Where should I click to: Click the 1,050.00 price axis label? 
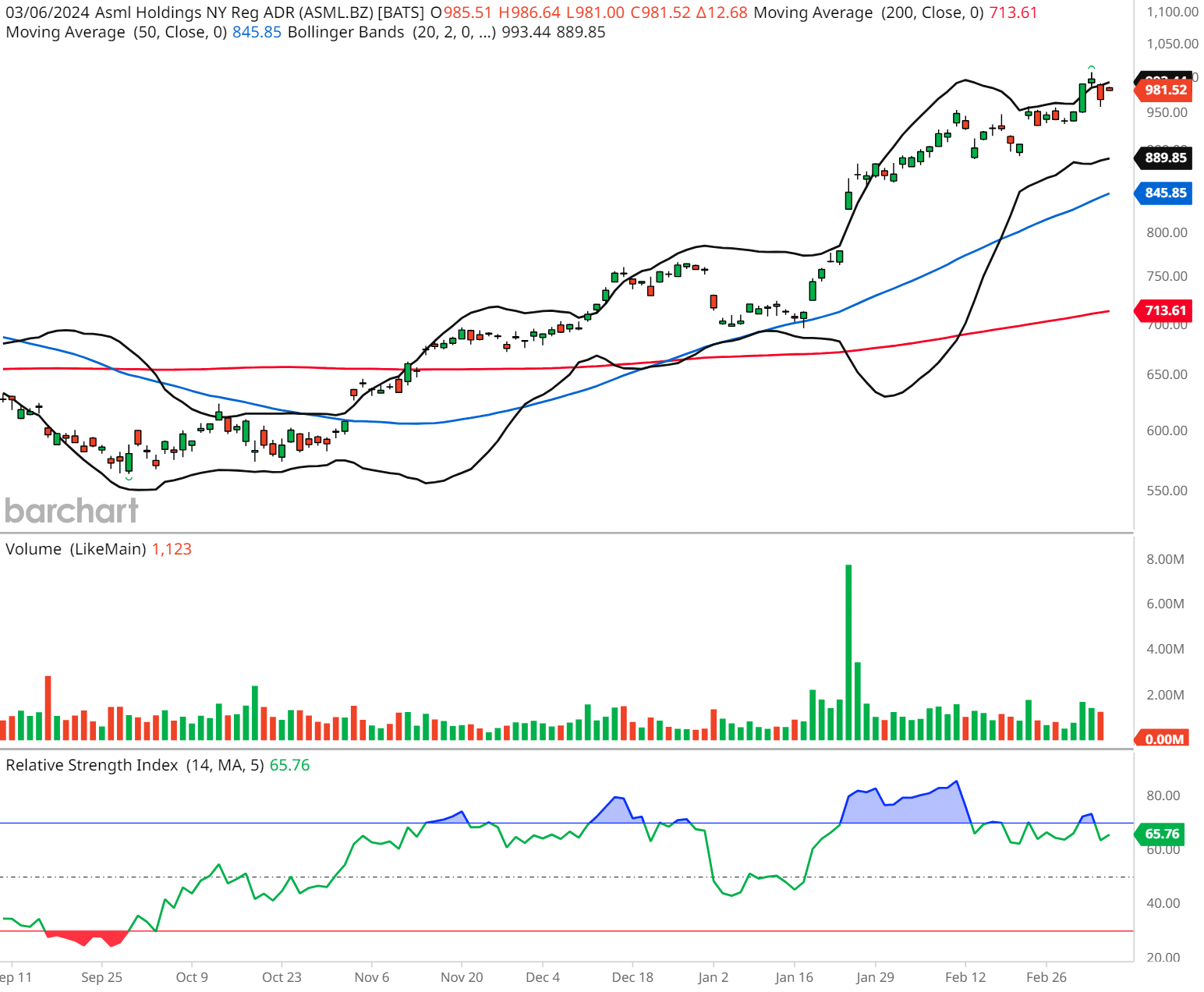(1172, 44)
